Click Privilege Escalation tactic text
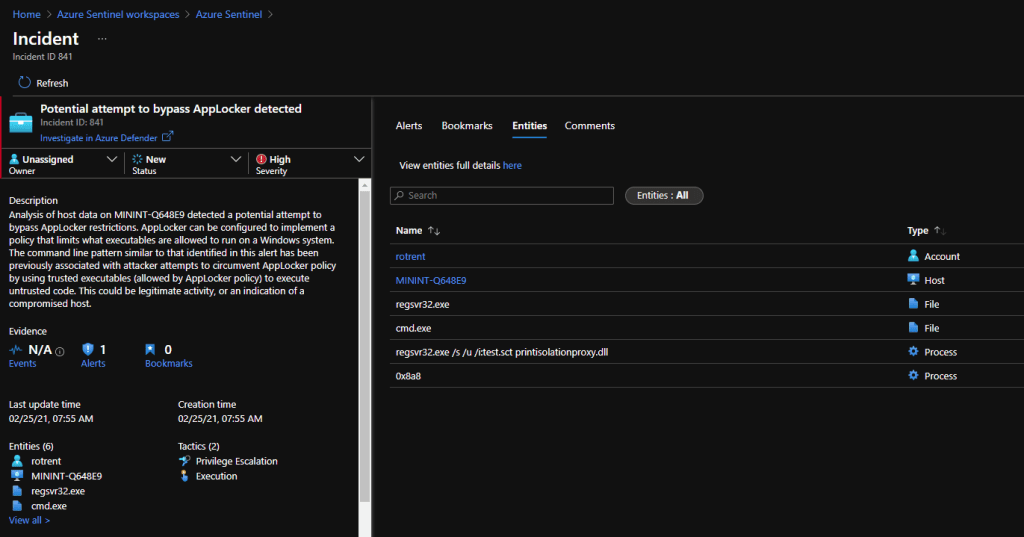Viewport: 1024px width, 537px height. pyautogui.click(x=236, y=461)
